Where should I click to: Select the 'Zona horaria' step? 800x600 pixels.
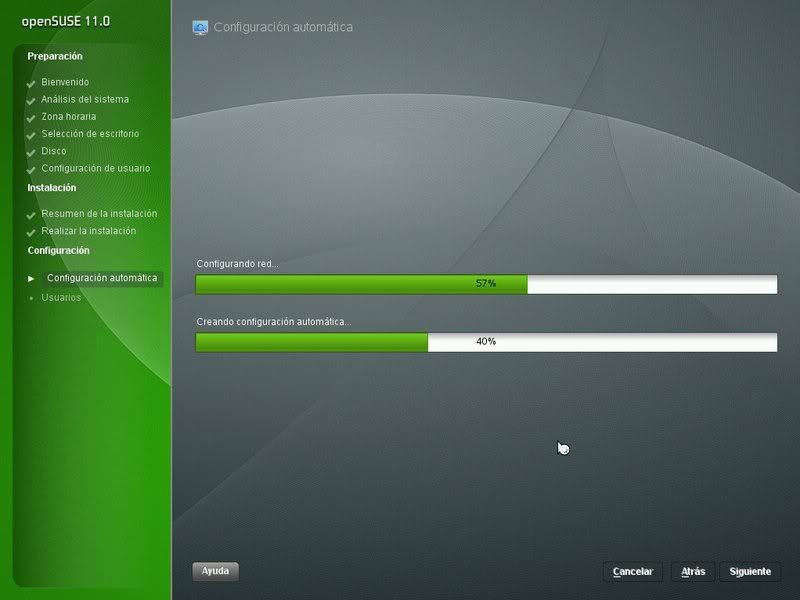point(68,117)
